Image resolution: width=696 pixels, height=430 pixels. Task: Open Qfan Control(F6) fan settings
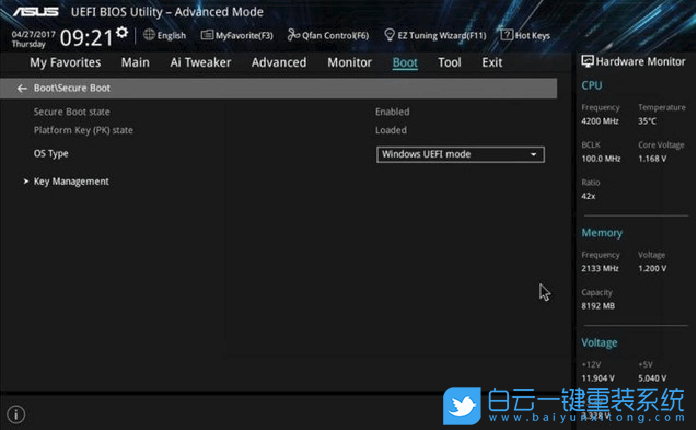[328, 35]
